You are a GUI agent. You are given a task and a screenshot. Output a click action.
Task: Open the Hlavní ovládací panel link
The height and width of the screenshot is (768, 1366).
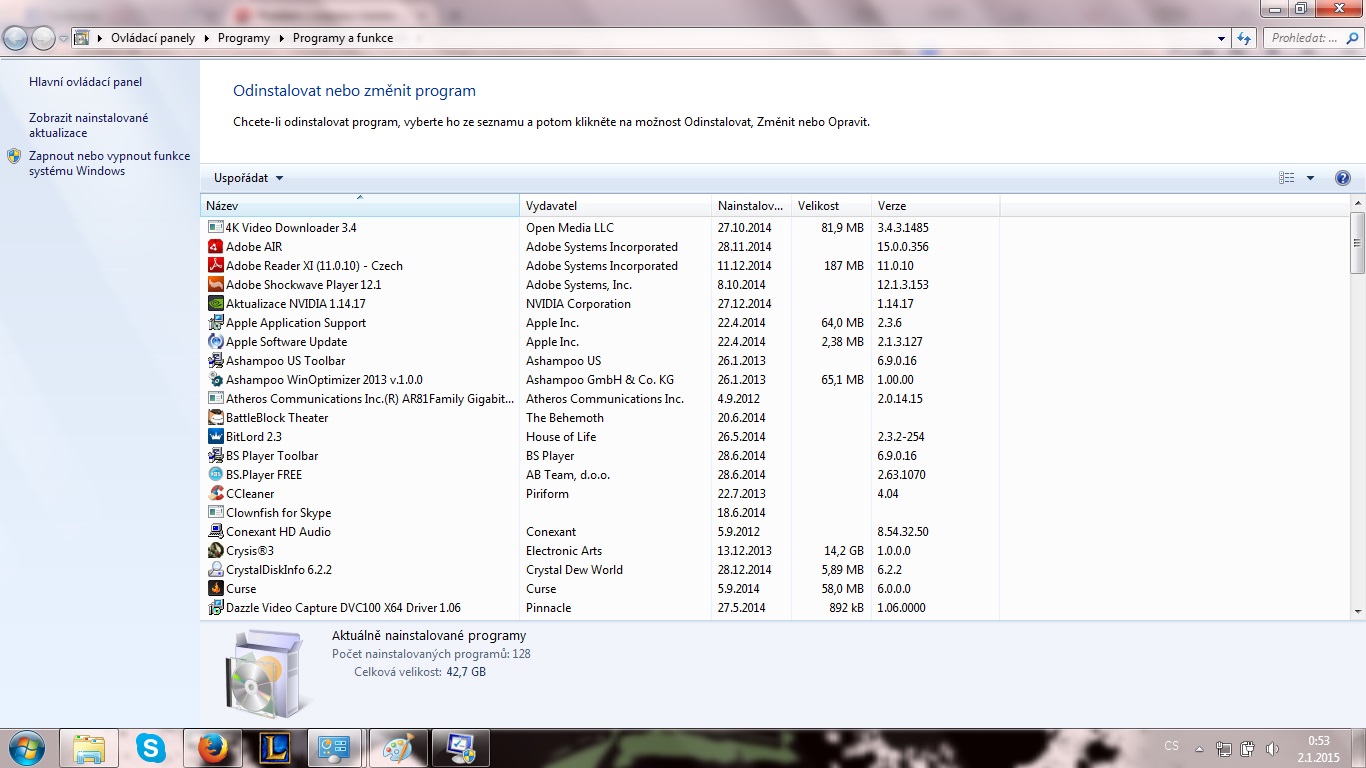[86, 82]
